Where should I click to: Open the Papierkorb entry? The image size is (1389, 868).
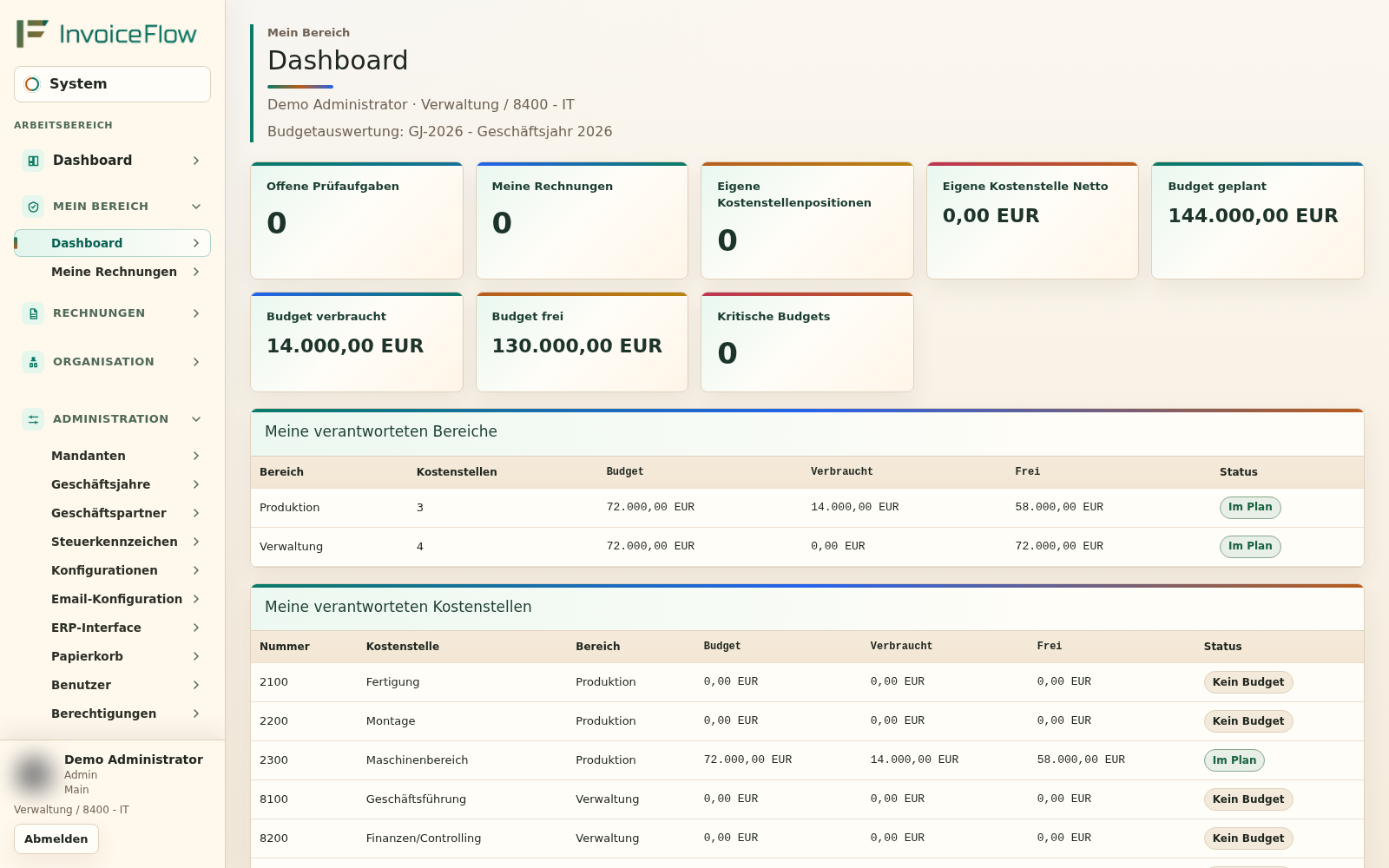pos(112,656)
